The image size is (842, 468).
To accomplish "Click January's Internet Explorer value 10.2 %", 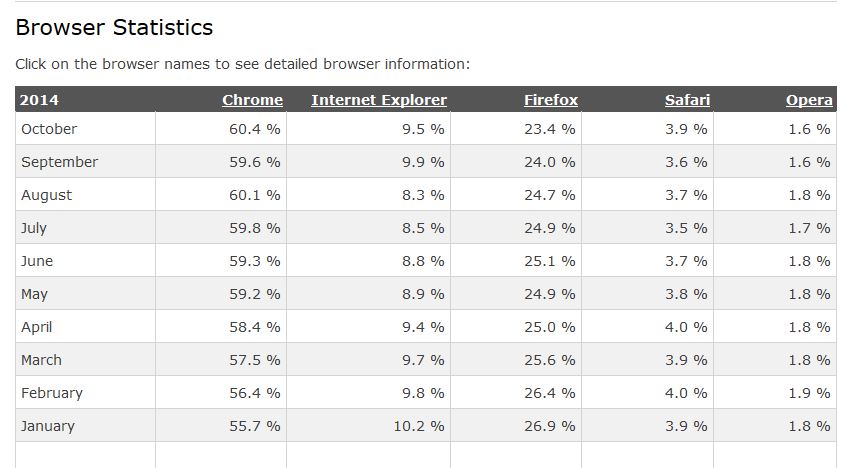I will click(419, 426).
